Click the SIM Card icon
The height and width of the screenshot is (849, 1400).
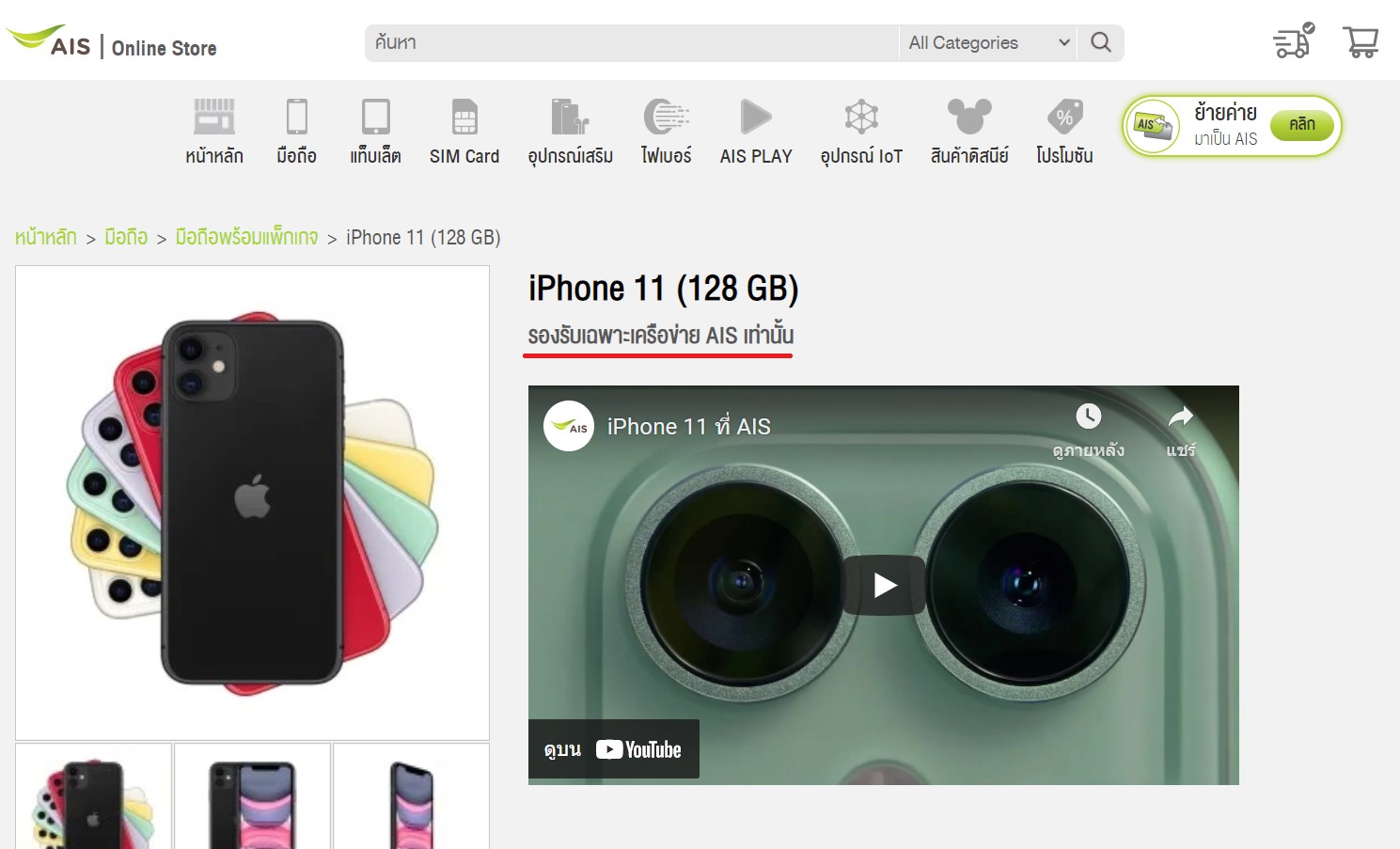(x=464, y=117)
